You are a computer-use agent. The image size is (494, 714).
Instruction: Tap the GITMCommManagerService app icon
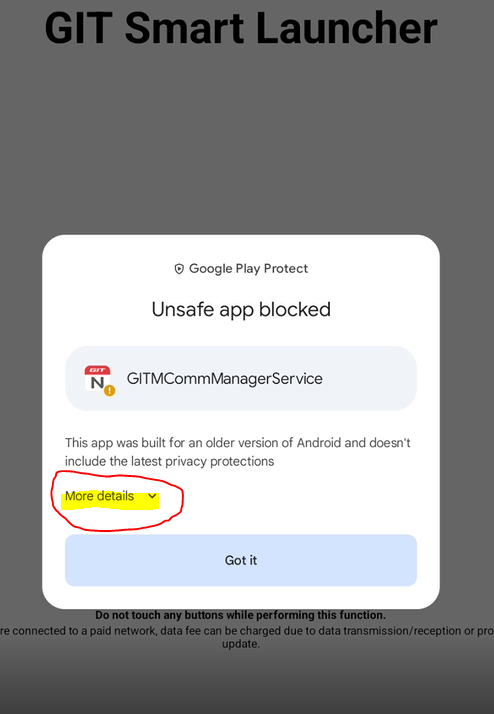click(x=98, y=379)
